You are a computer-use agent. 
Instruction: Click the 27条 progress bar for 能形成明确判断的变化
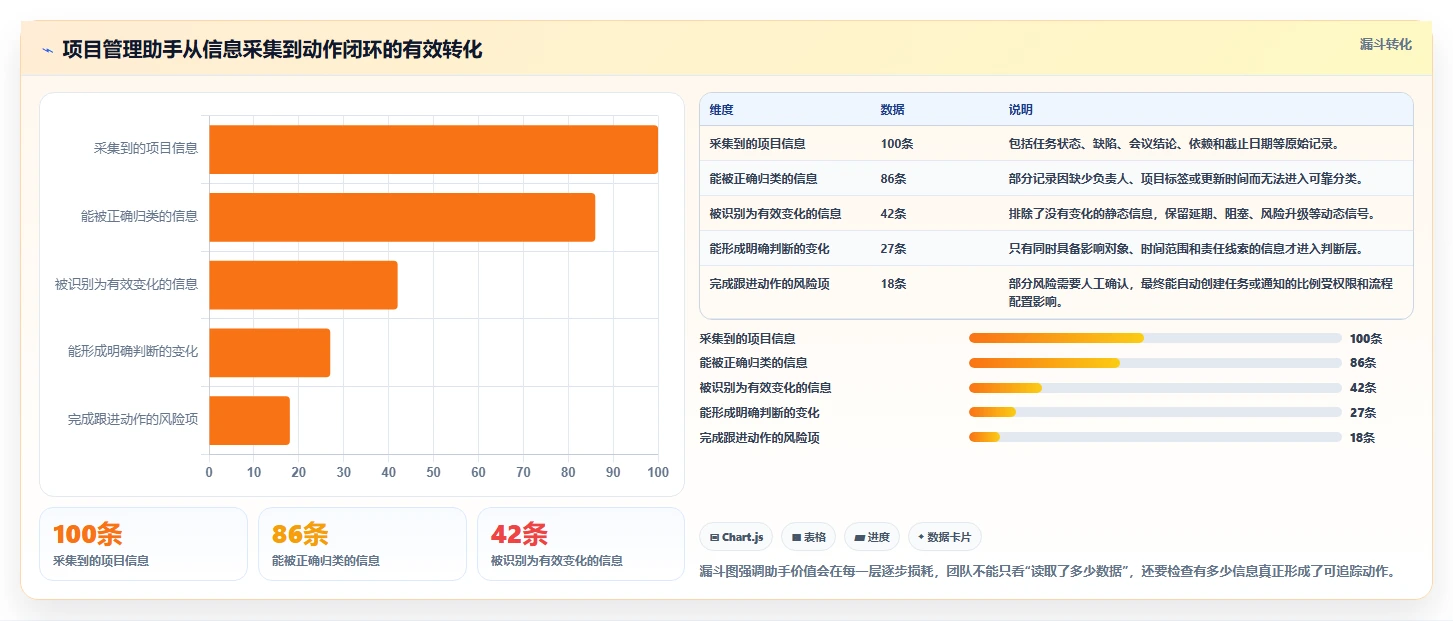click(x=1155, y=412)
